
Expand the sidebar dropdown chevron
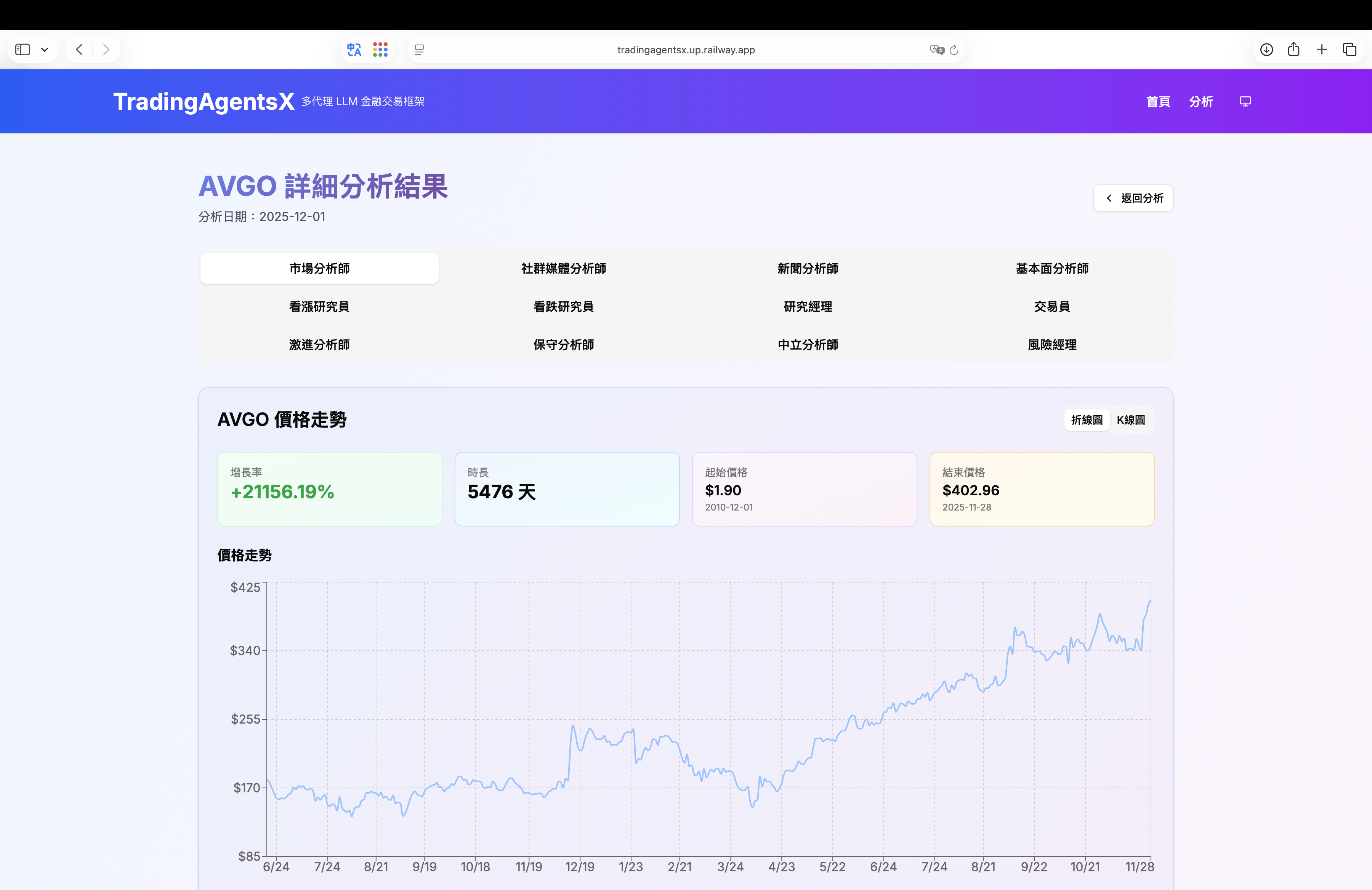coord(44,50)
